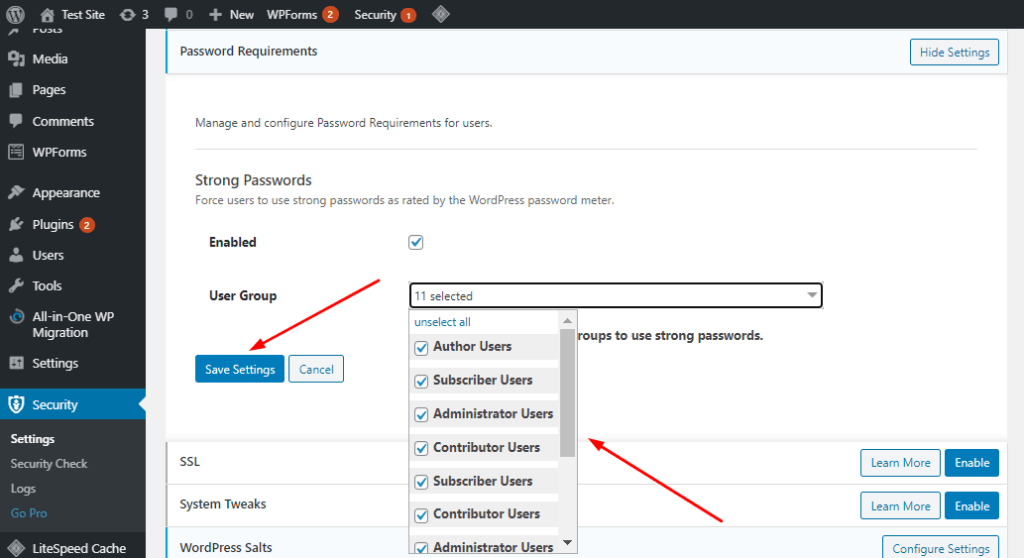The width and height of the screenshot is (1024, 558).
Task: Open Comments via sidebar icon
Action: pyautogui.click(x=16, y=121)
